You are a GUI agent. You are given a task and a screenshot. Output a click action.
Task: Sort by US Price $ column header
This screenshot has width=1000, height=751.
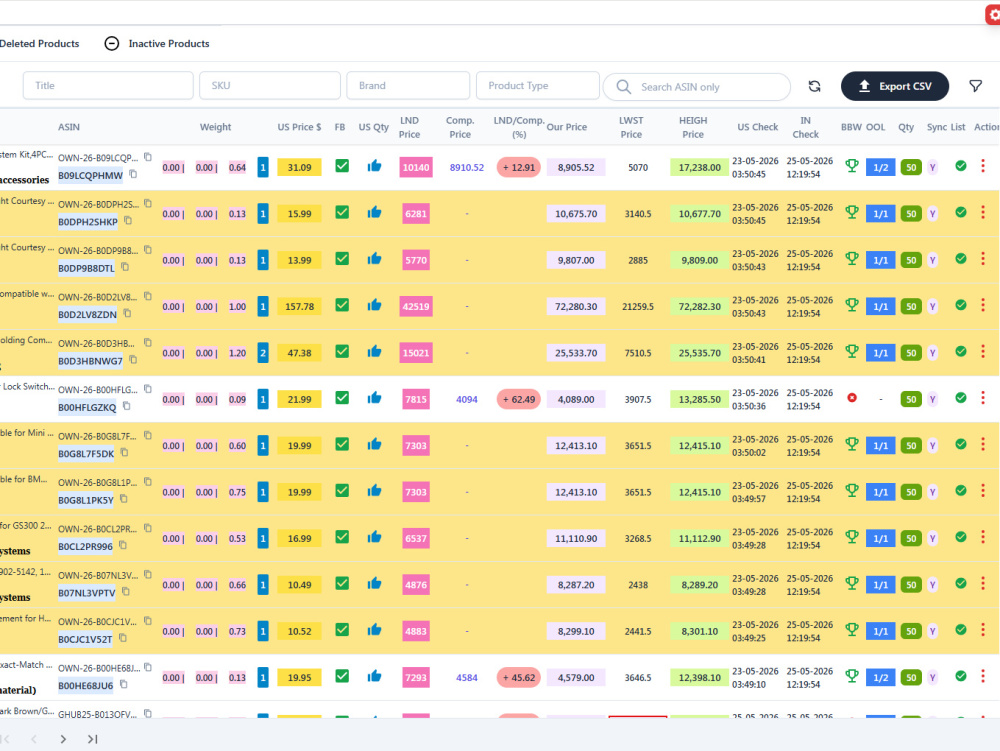click(x=299, y=127)
